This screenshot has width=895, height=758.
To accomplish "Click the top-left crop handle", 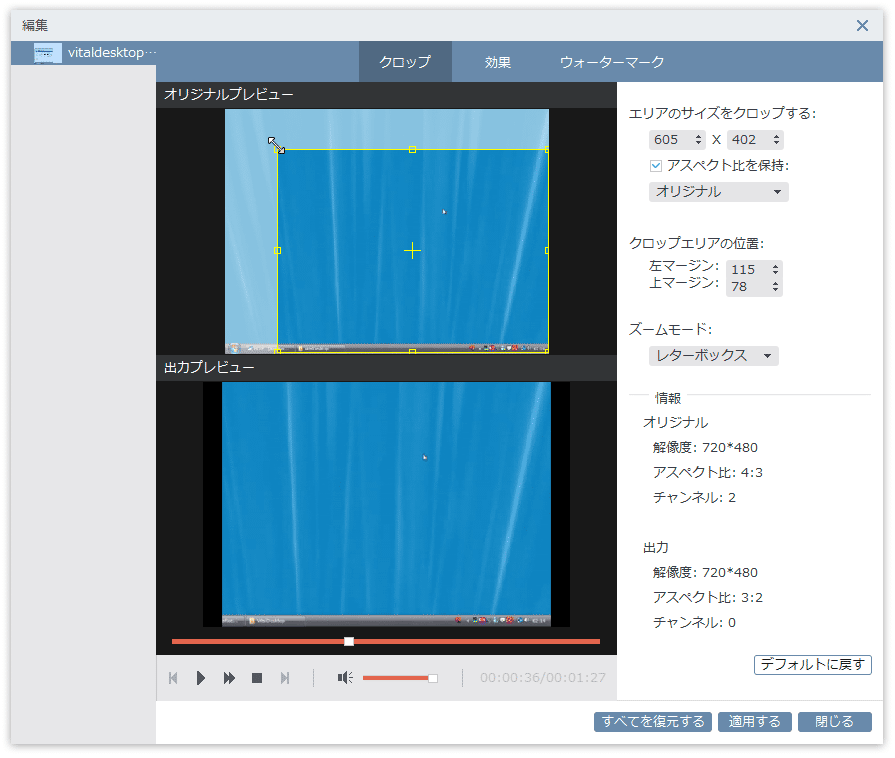I will coord(277,150).
